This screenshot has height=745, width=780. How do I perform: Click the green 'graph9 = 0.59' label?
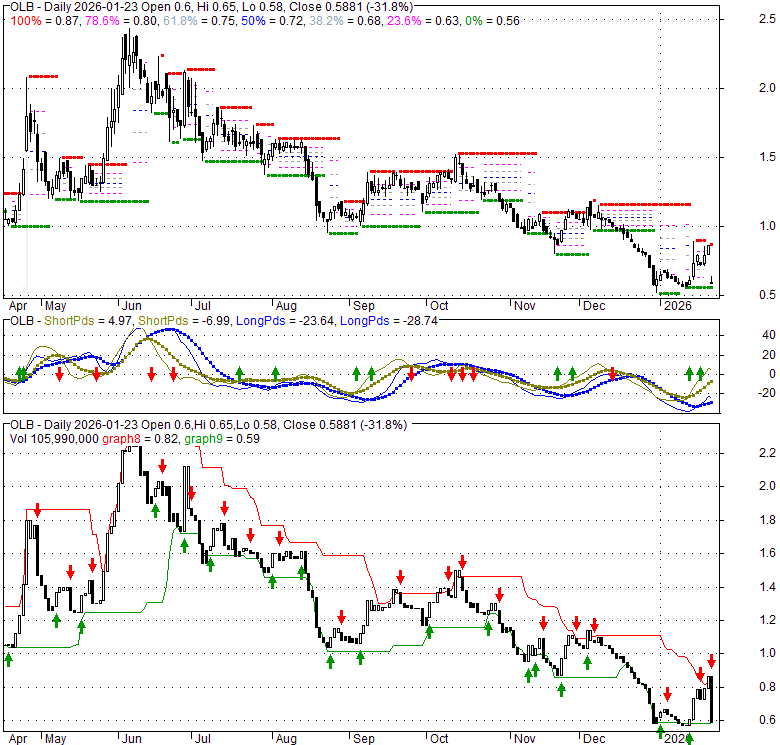(x=222, y=439)
